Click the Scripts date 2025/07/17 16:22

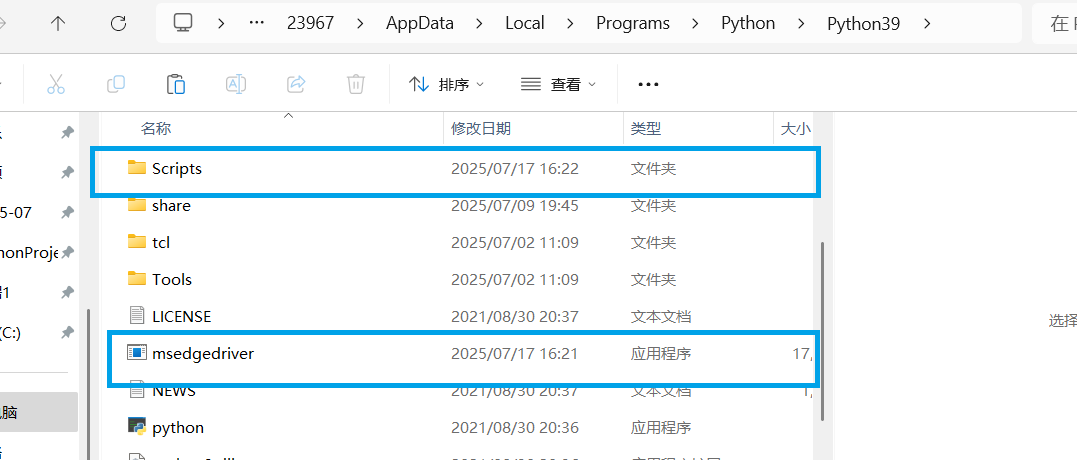[514, 168]
